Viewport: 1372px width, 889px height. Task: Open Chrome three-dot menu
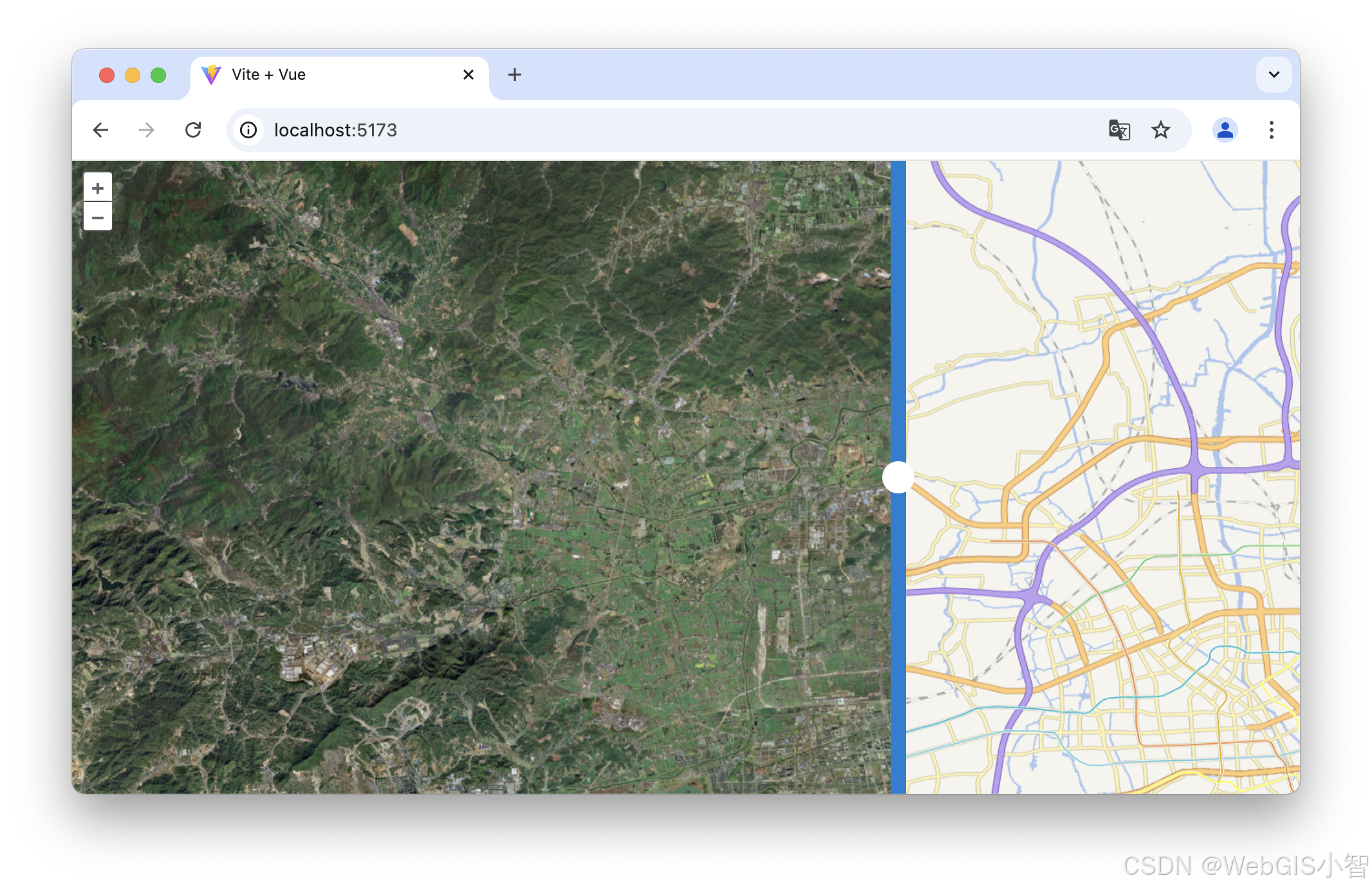1271,130
